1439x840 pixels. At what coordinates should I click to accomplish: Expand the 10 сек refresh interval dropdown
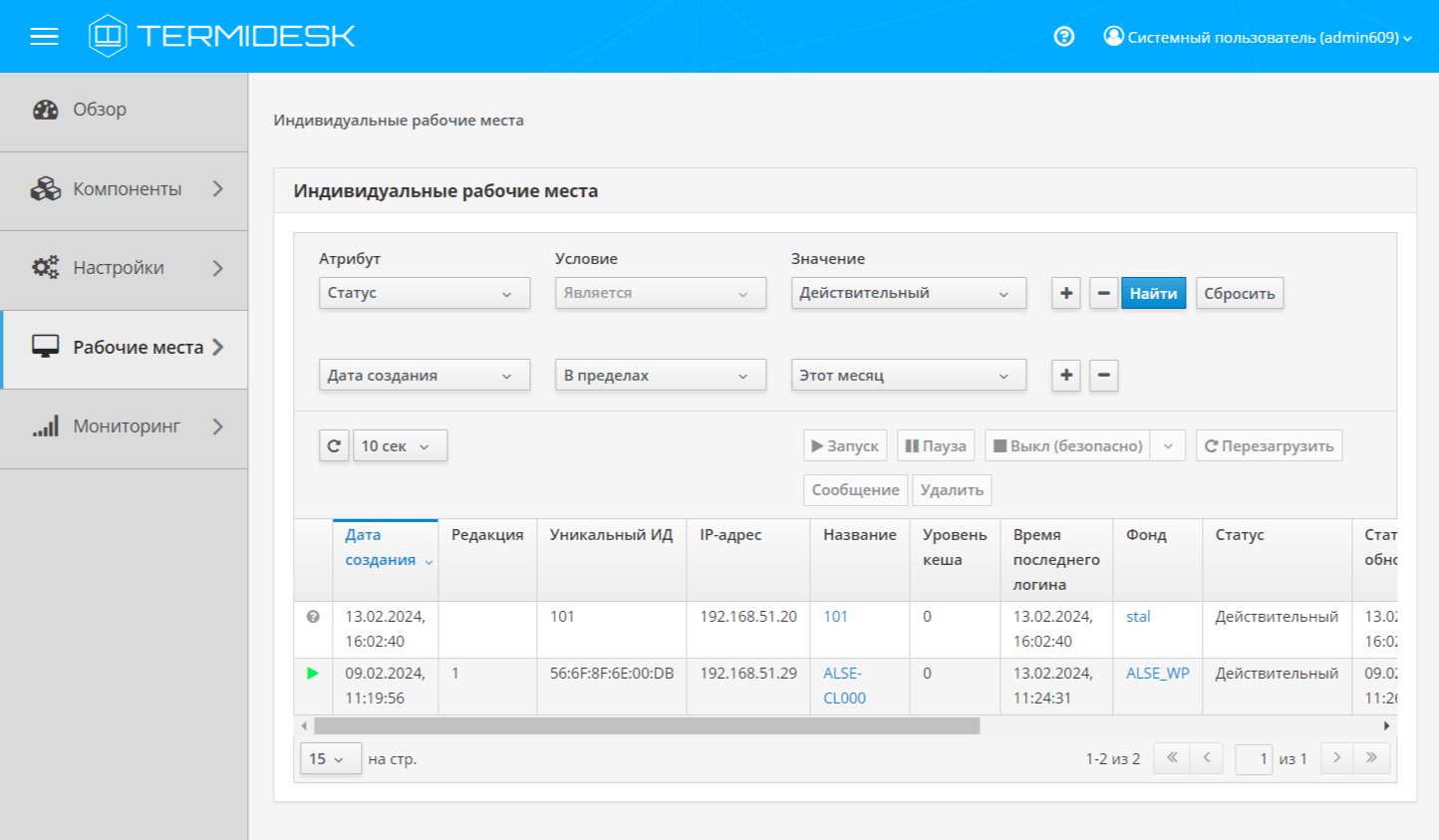pos(400,445)
